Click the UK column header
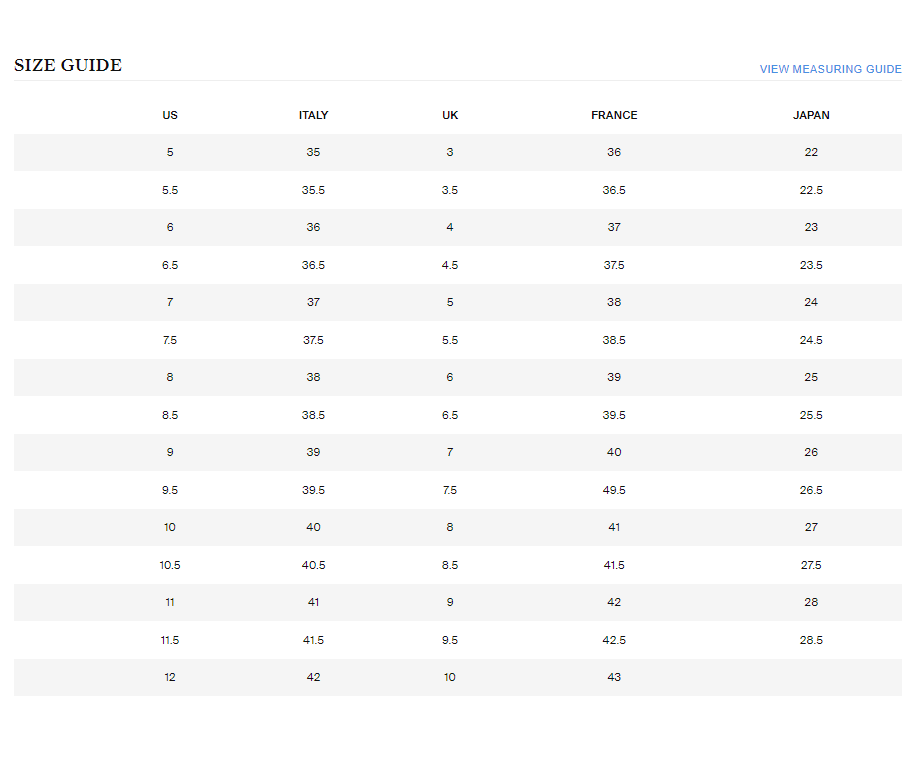The height and width of the screenshot is (772, 912). tap(450, 115)
